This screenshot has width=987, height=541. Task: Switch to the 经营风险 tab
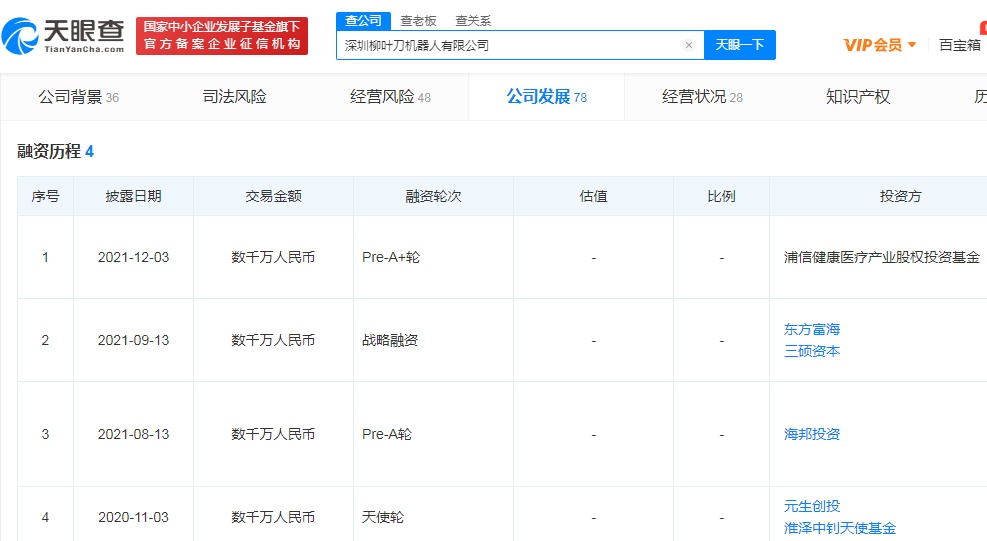click(x=390, y=97)
